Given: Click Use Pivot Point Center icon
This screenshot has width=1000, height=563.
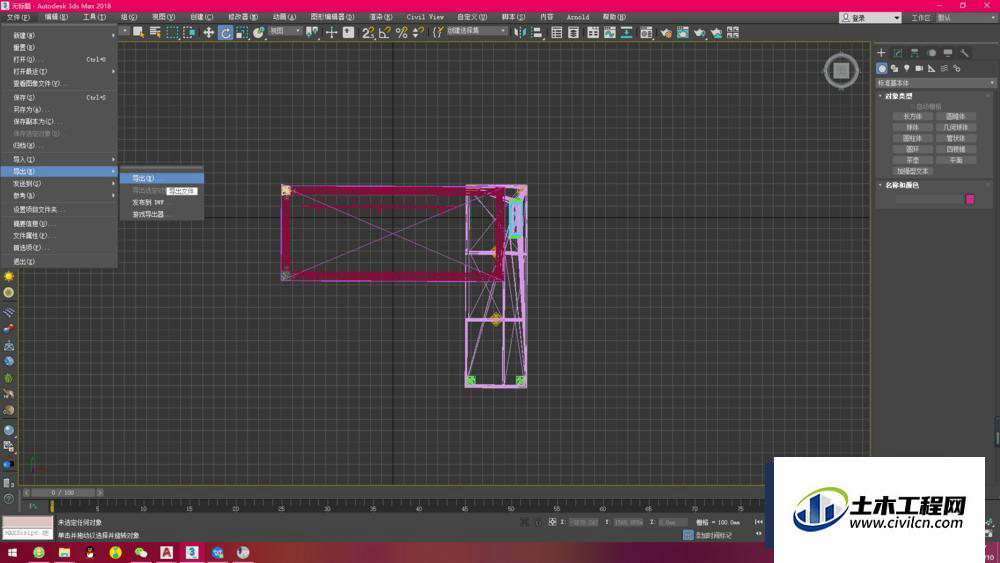Looking at the screenshot, I should tap(312, 33).
